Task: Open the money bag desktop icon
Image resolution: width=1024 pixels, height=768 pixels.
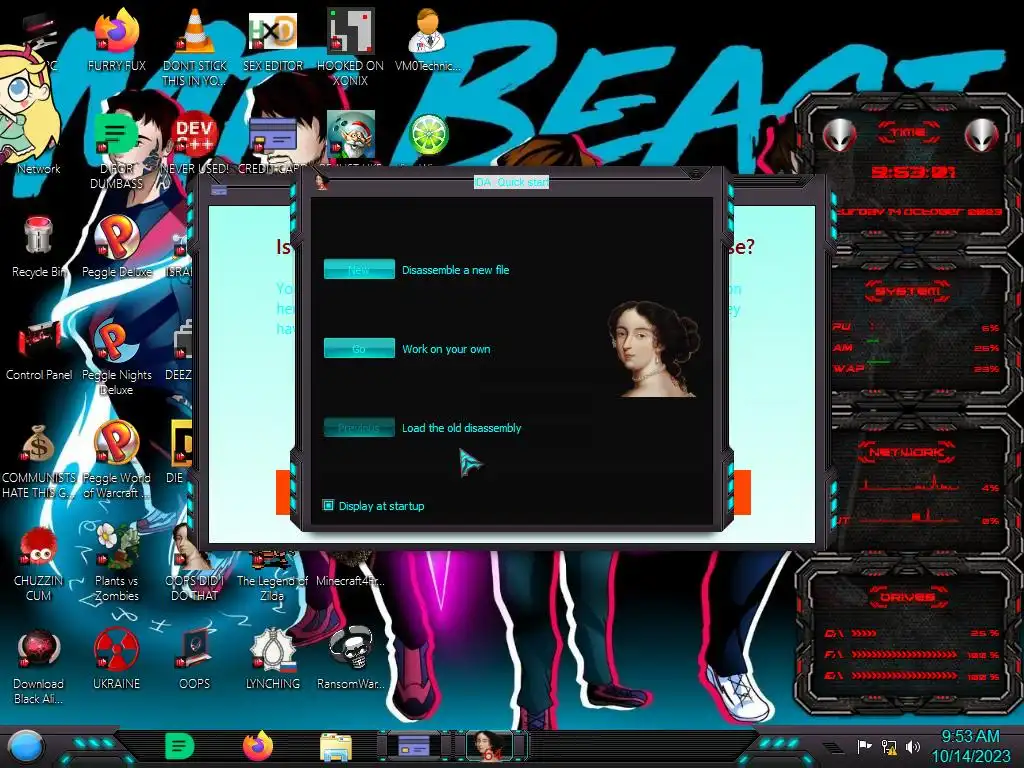Action: [38, 444]
